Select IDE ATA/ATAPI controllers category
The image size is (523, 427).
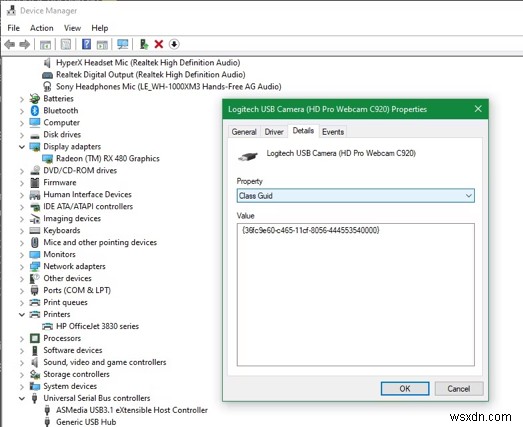[88, 206]
